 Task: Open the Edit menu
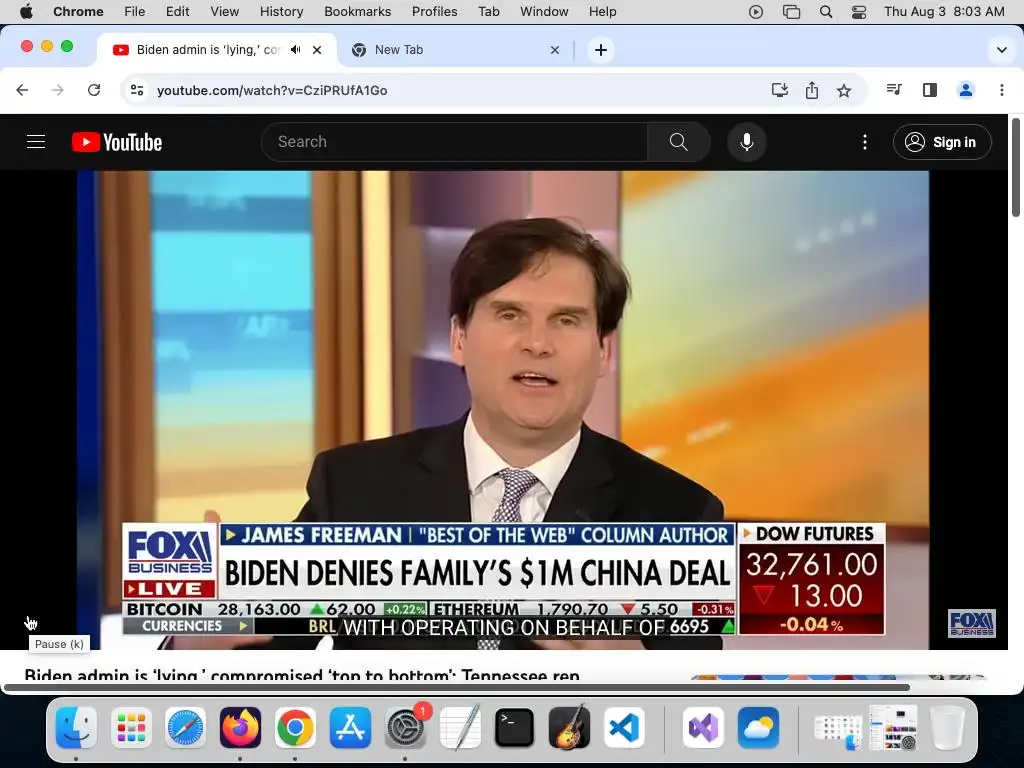click(x=177, y=11)
